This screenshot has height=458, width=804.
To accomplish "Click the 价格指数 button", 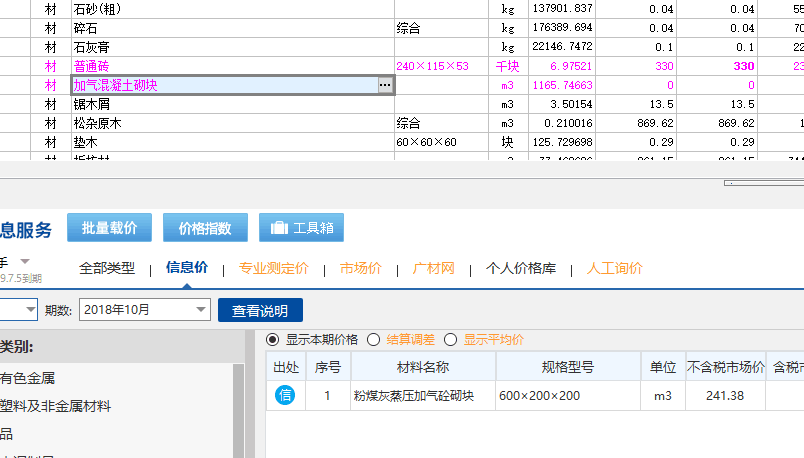I will click(x=205, y=227).
